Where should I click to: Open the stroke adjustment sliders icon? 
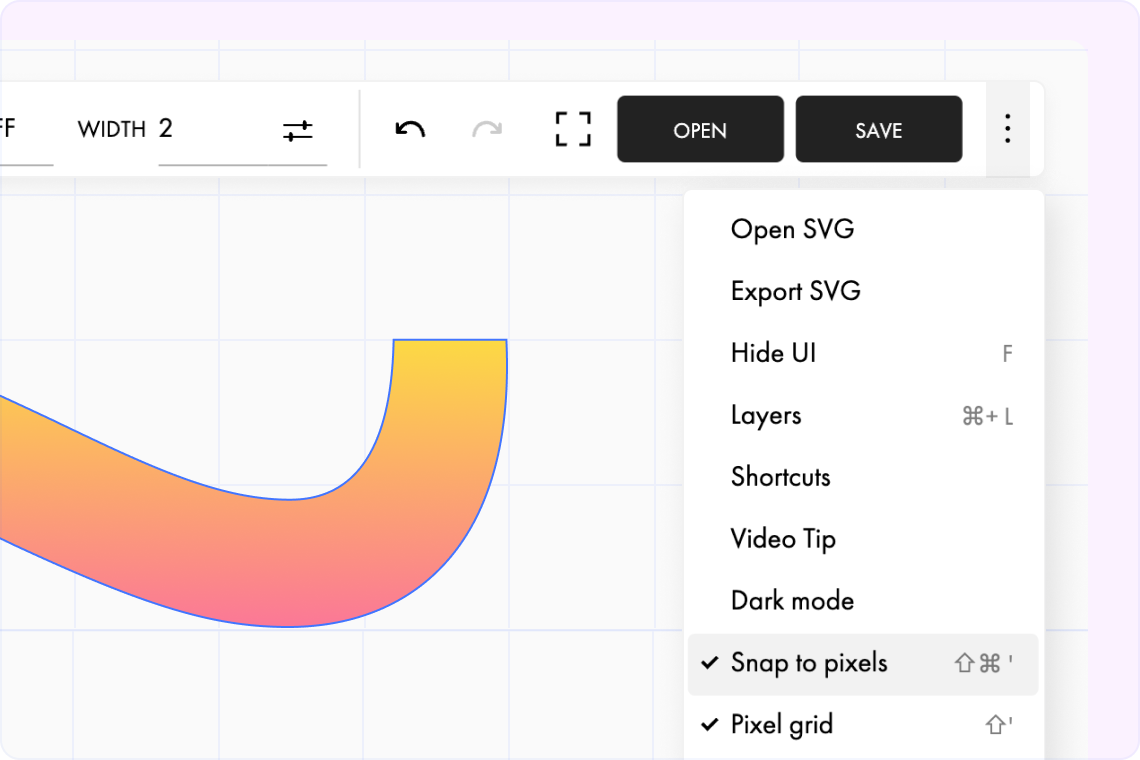tap(298, 128)
